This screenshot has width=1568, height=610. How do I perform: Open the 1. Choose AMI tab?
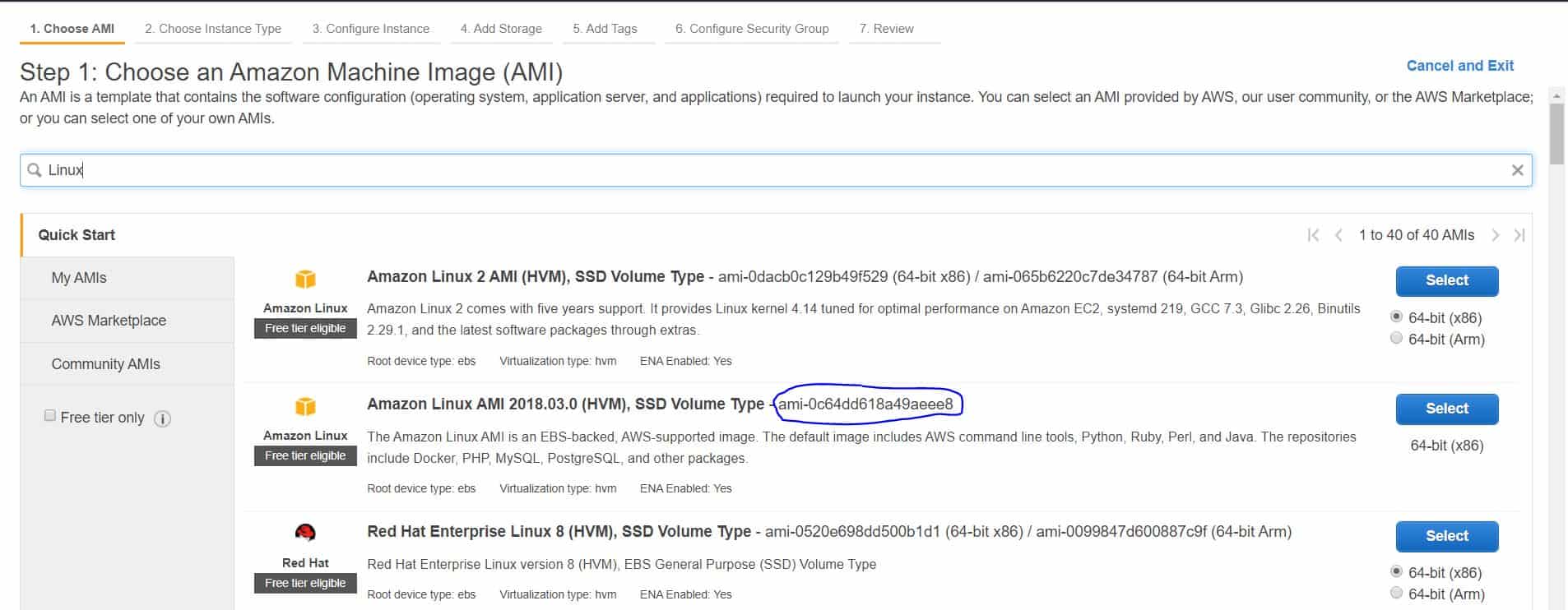pos(72,29)
